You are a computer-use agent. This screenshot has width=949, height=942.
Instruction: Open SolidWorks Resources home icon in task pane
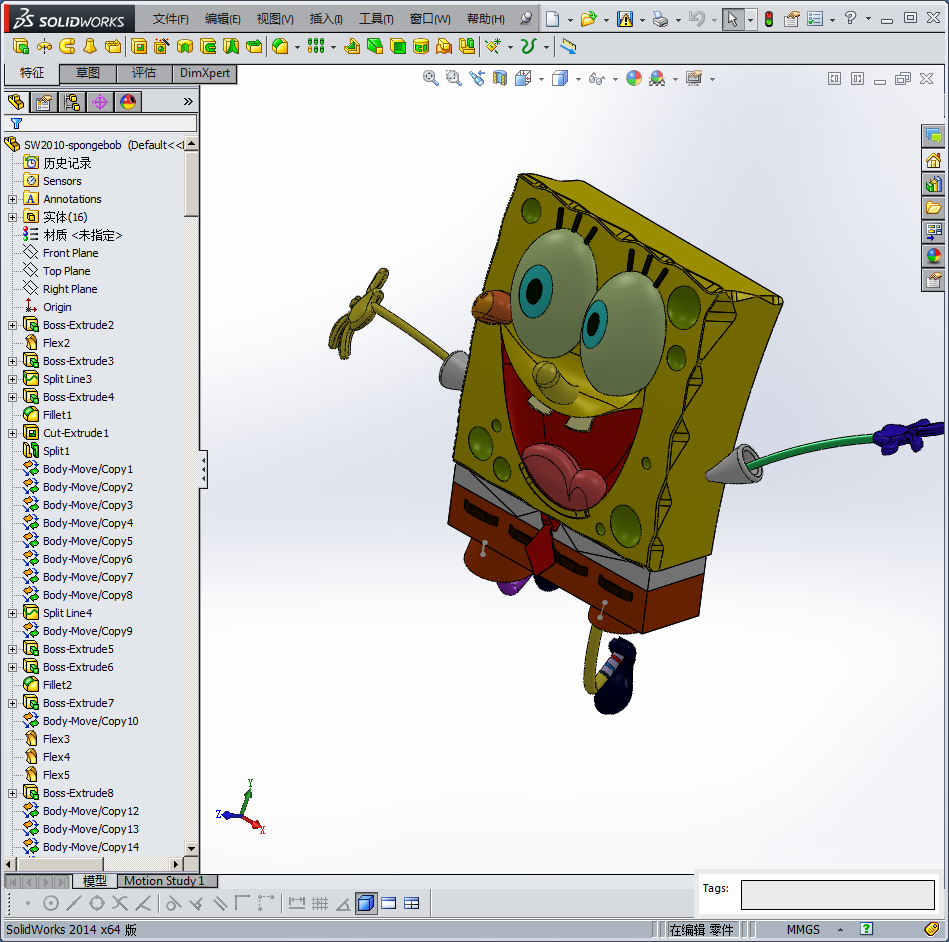click(934, 160)
